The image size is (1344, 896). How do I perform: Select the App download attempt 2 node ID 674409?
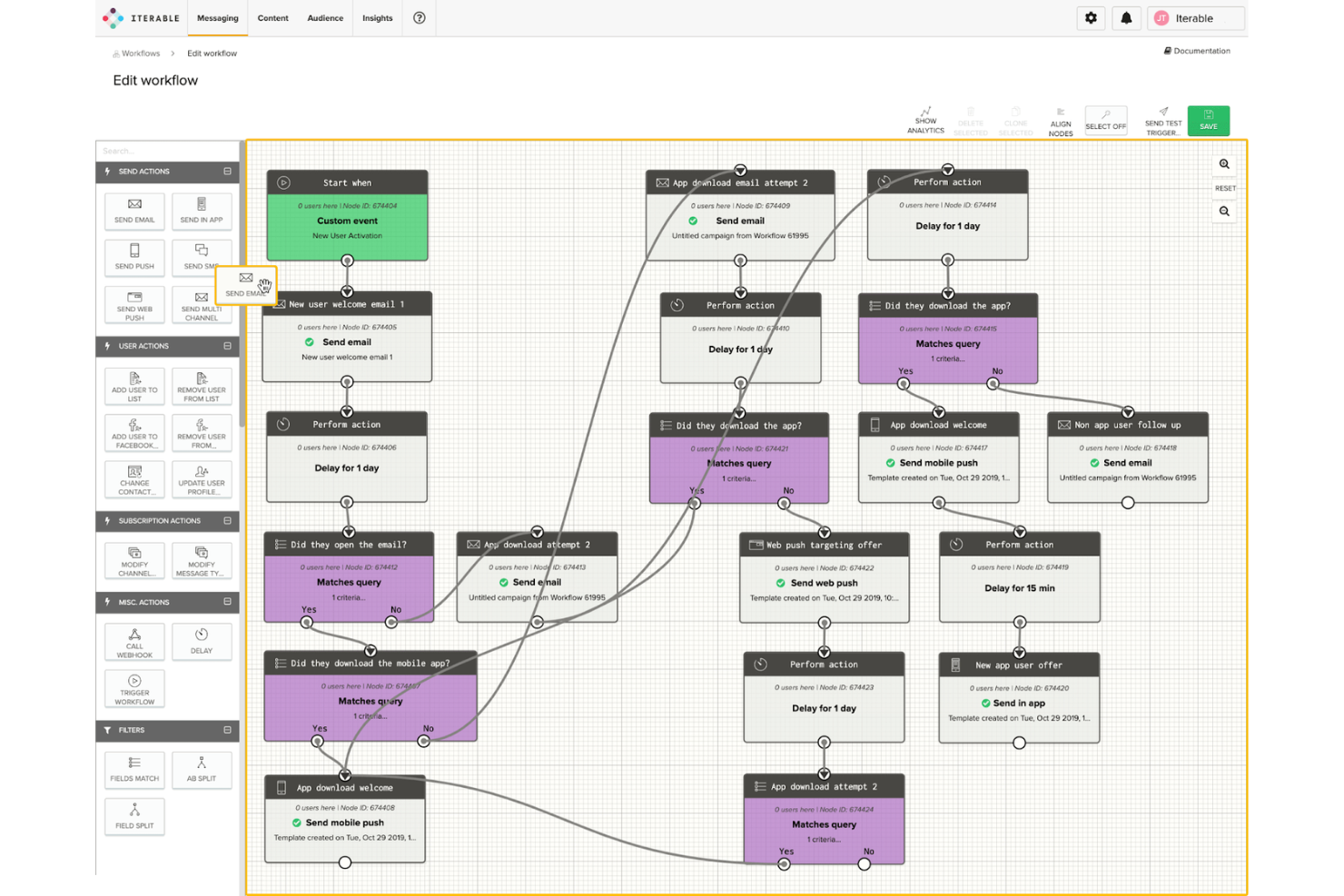pos(740,215)
